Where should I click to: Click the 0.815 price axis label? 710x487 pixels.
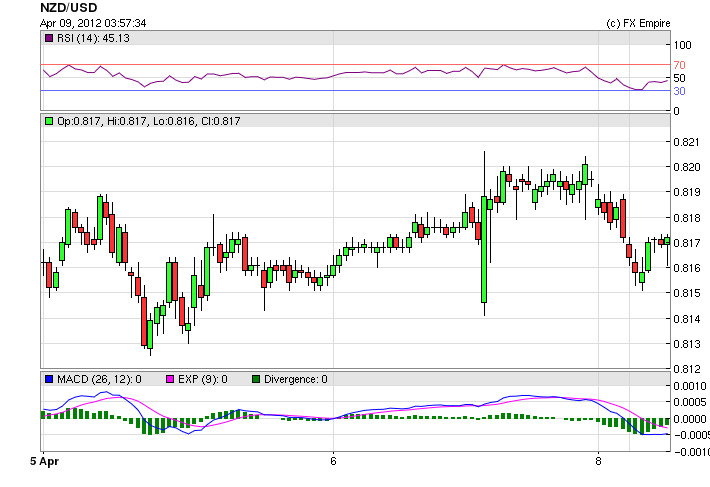tap(687, 293)
